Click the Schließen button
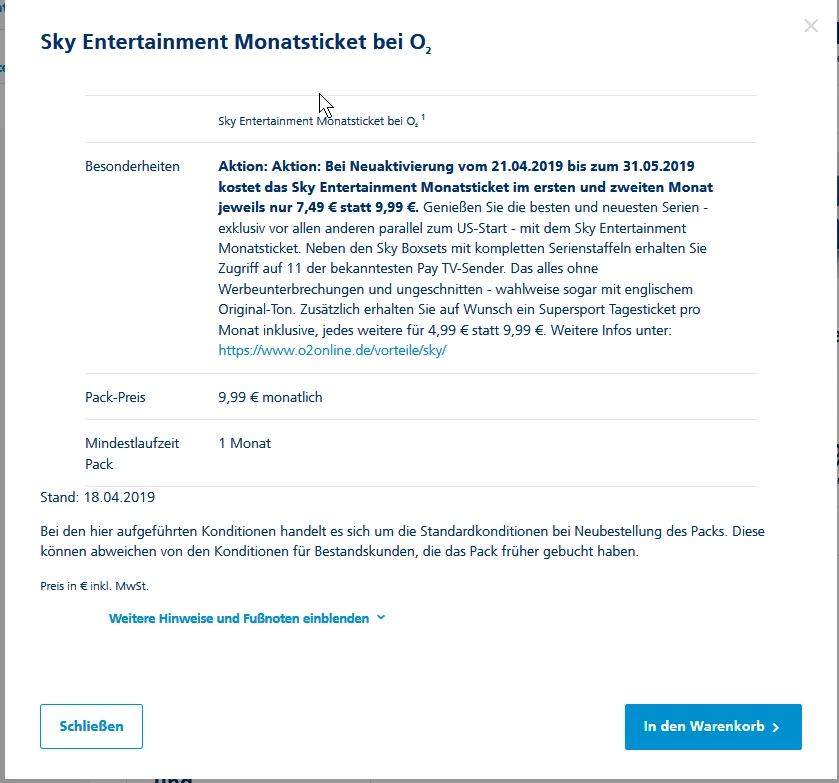Viewport: 839px width, 783px height. (91, 726)
